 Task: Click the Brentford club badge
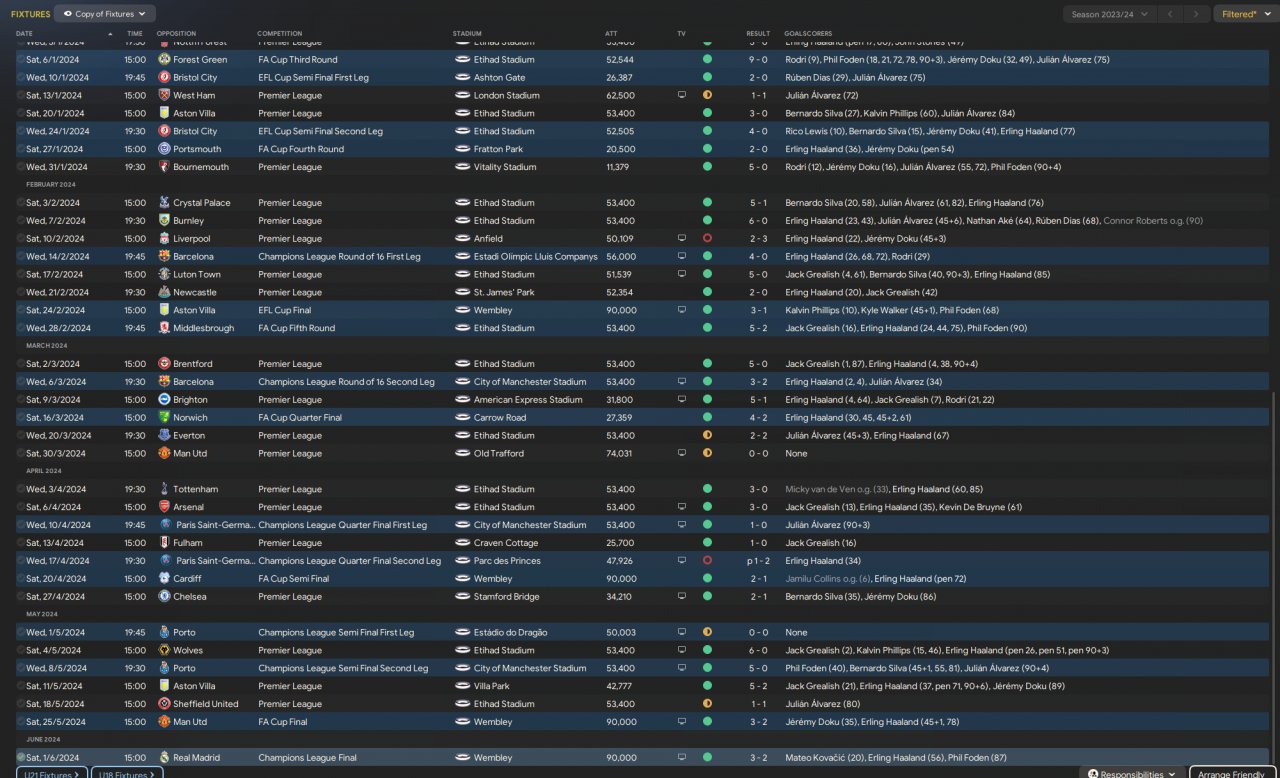pos(164,364)
